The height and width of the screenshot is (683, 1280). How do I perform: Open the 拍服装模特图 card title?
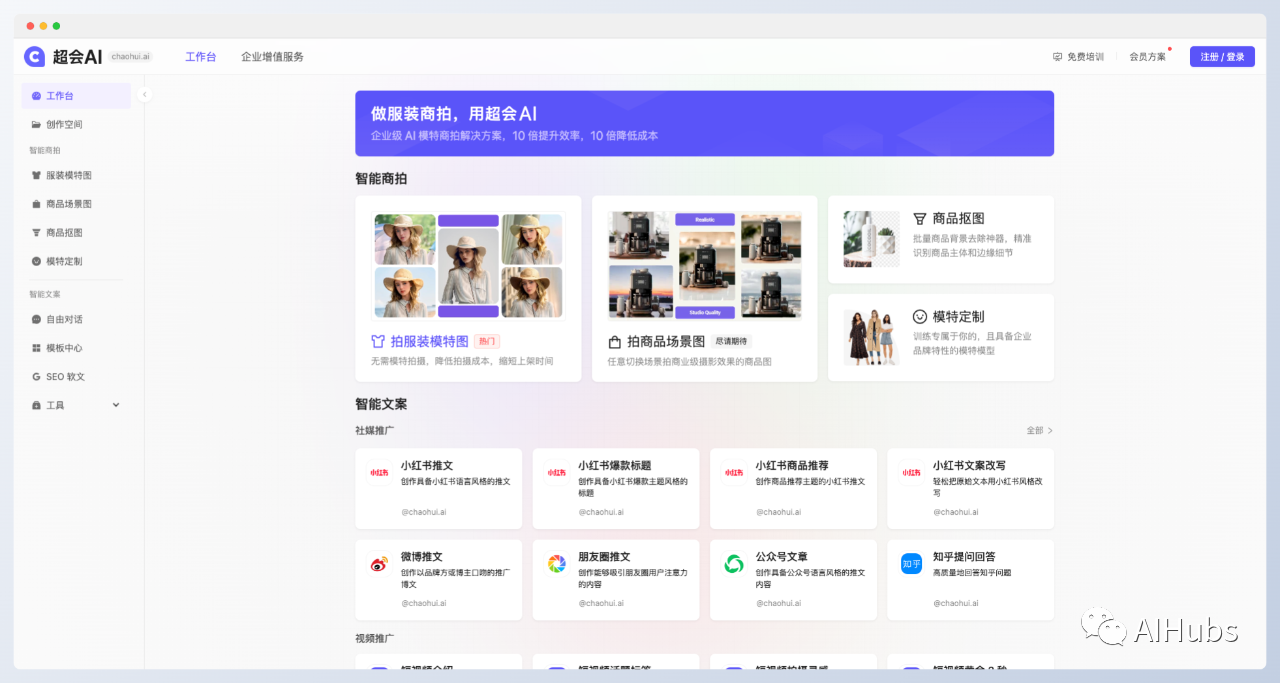pos(429,341)
